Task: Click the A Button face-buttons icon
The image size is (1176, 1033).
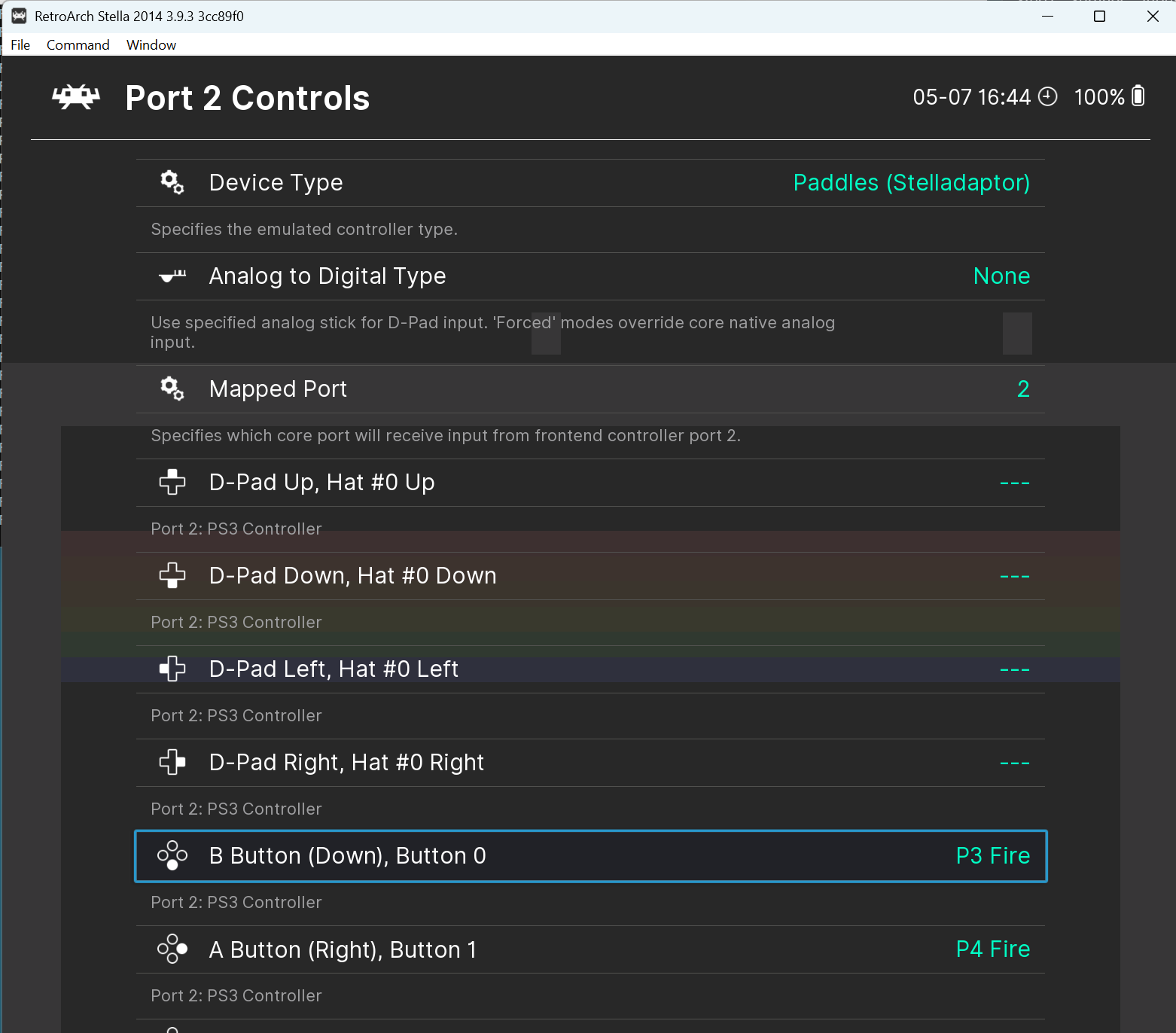Action: click(x=172, y=949)
